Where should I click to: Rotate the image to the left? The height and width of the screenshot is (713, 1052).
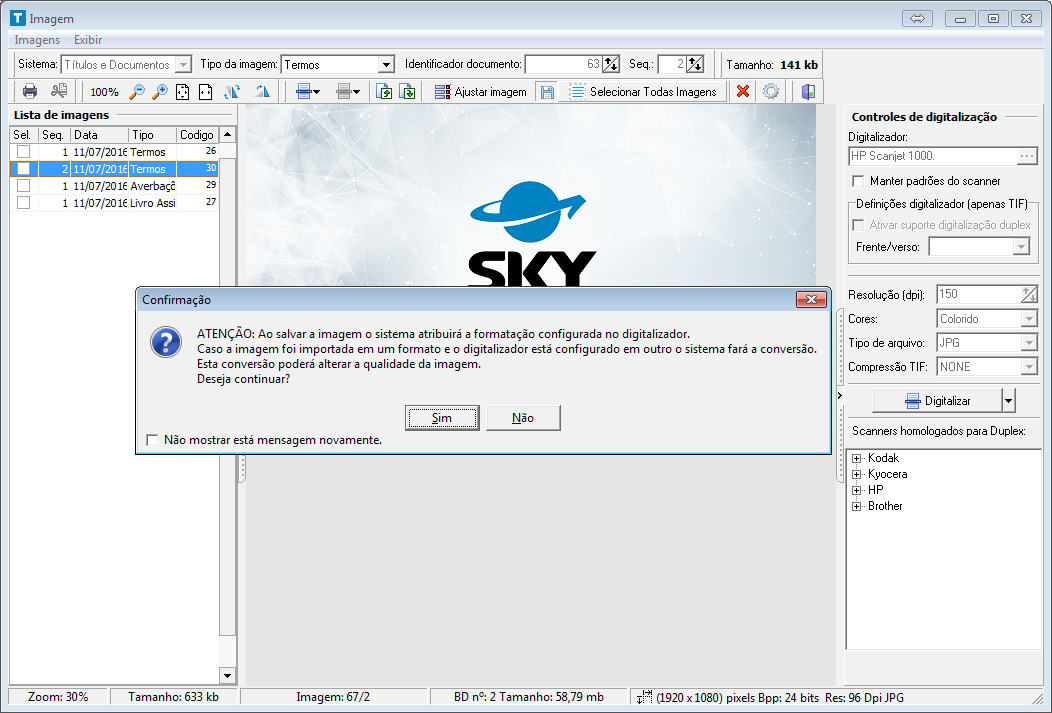pyautogui.click(x=232, y=91)
